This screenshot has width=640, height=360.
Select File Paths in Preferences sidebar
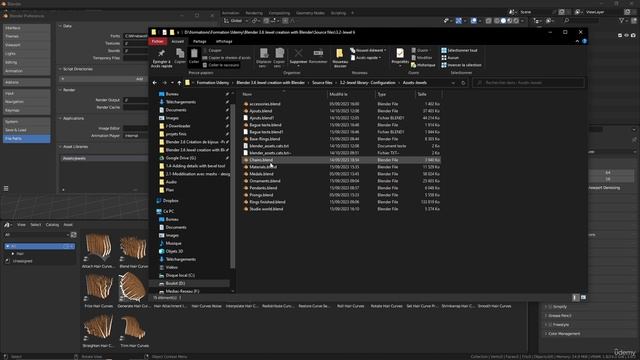[27, 139]
